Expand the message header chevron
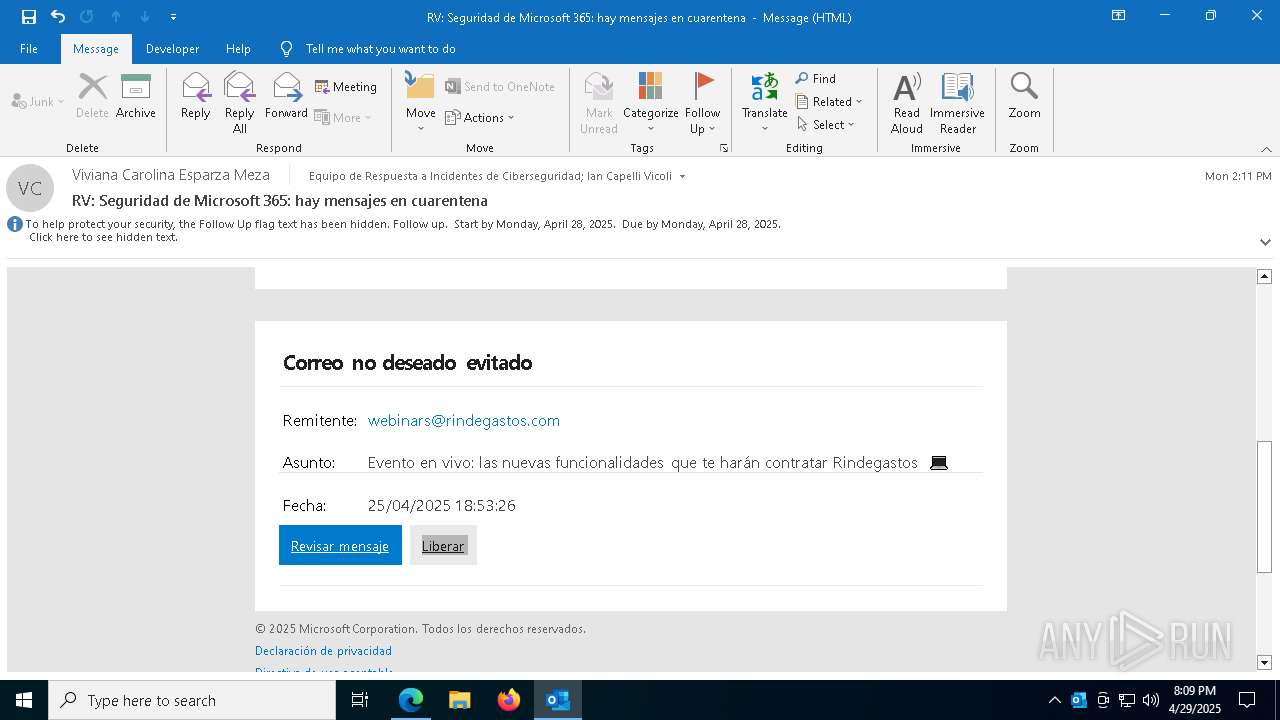Viewport: 1280px width, 720px height. tap(1265, 242)
